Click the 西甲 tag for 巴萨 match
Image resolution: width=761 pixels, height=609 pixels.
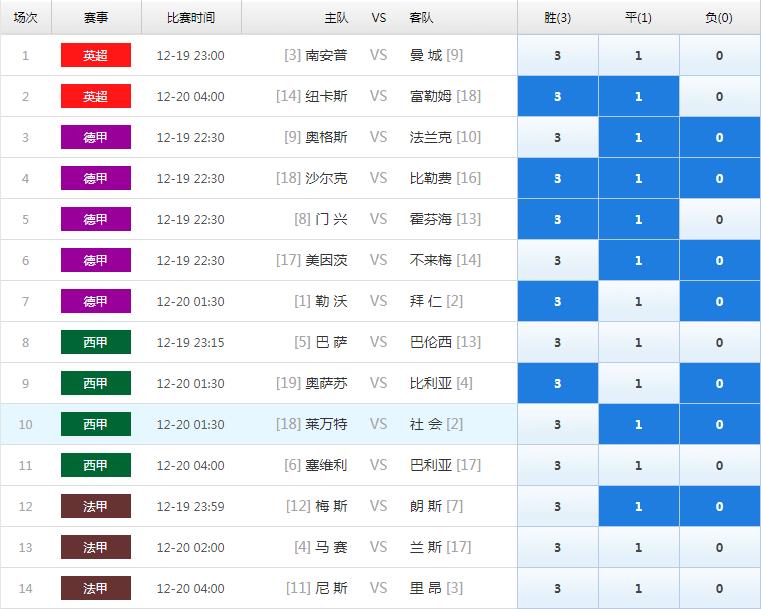[96, 342]
